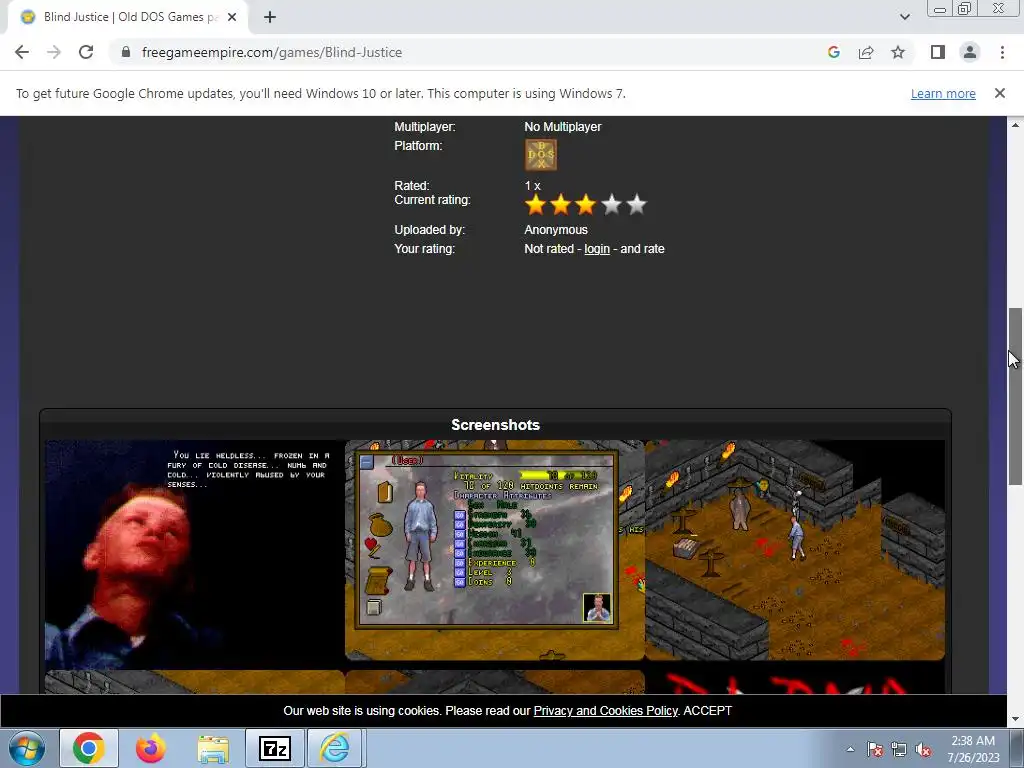
Task: Launch Internet Explorer from taskbar
Action: (334, 748)
